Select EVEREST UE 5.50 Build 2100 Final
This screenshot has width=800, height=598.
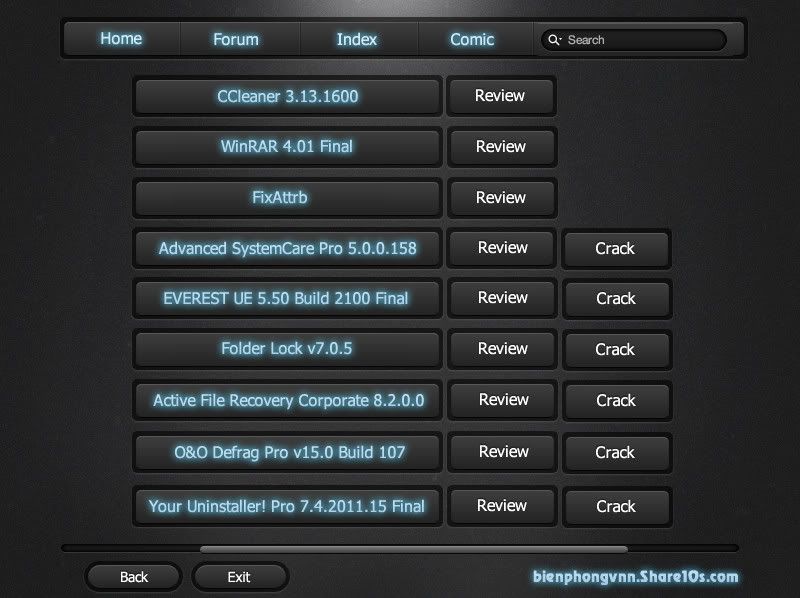[287, 298]
